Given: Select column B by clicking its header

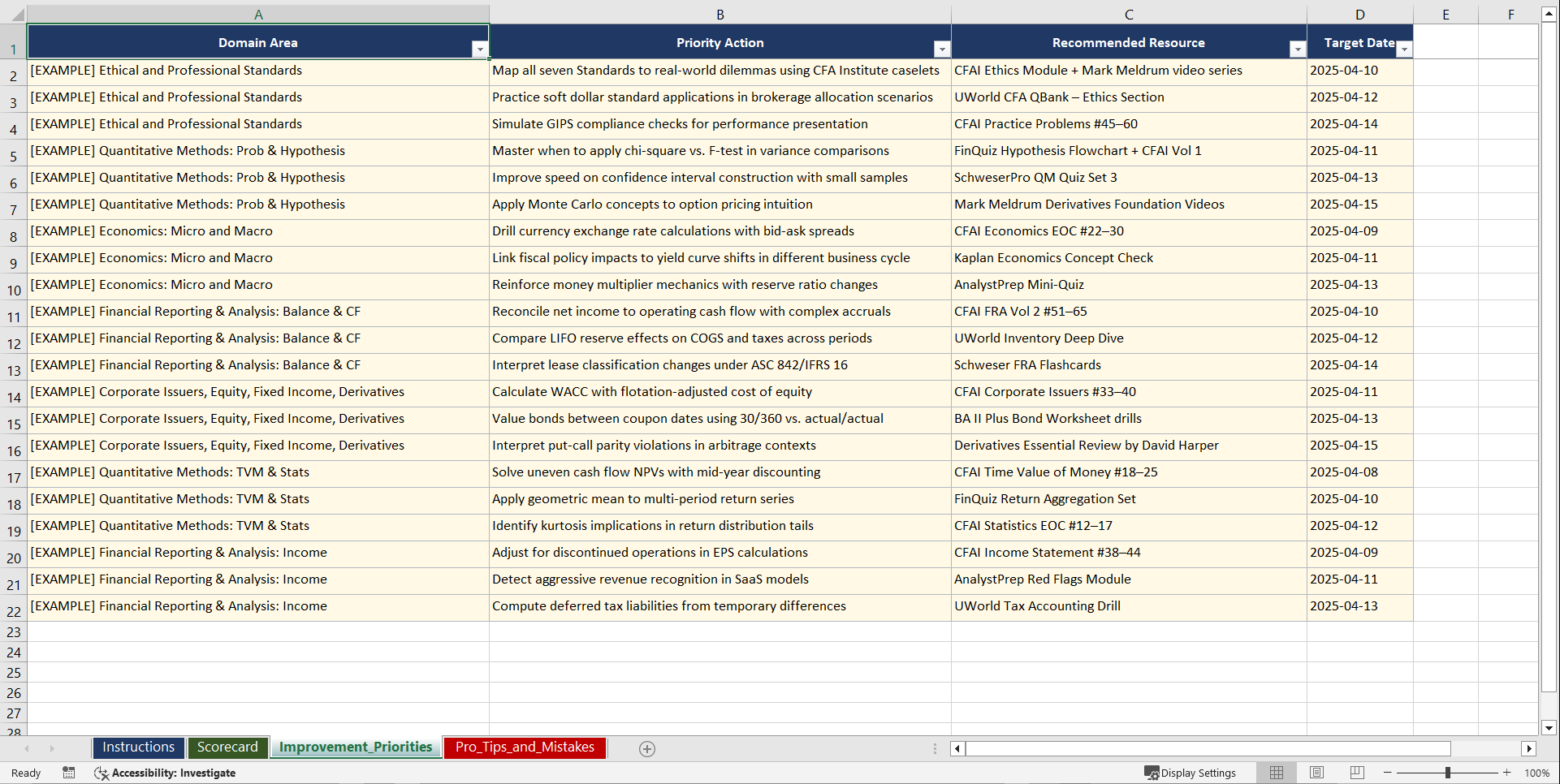Looking at the screenshot, I should [x=720, y=14].
